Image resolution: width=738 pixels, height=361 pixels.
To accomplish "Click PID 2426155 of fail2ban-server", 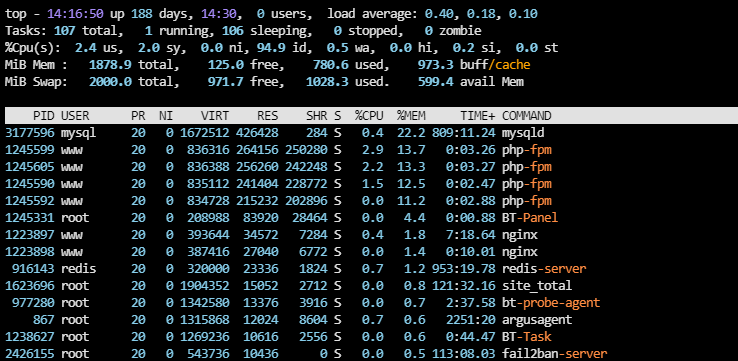I will pyautogui.click(x=30, y=353).
